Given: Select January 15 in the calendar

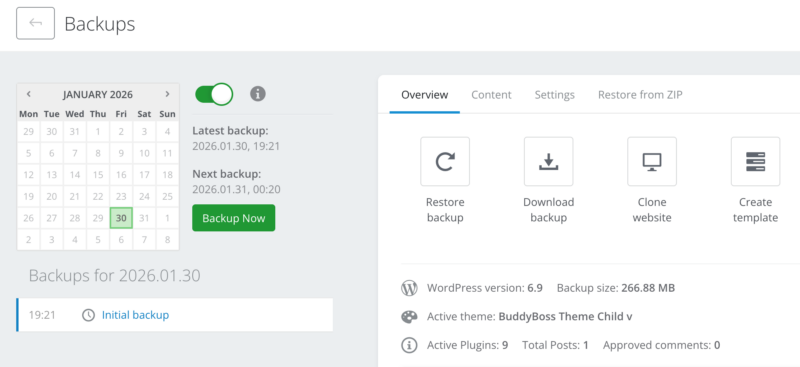Looking at the screenshot, I should (x=98, y=175).
